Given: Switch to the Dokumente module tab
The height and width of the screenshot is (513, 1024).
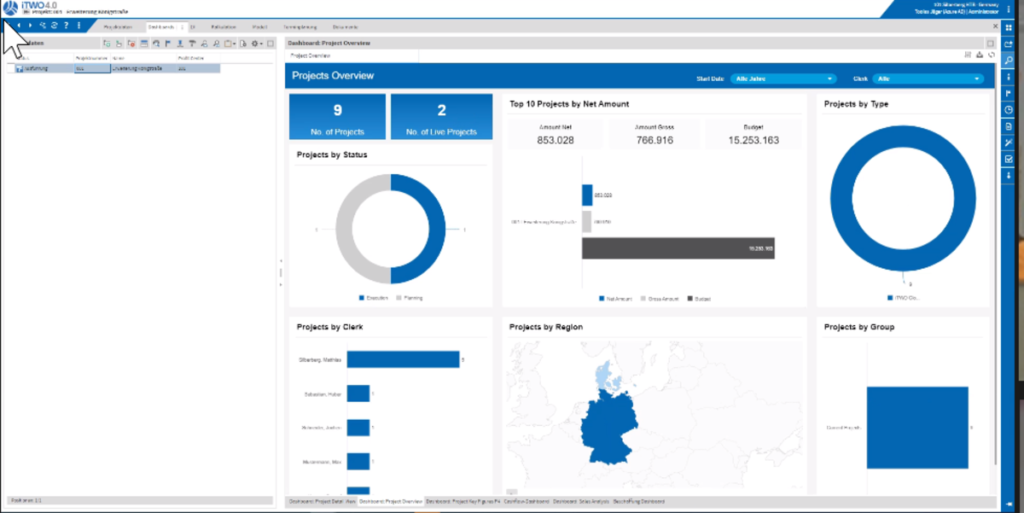Looking at the screenshot, I should click(x=345, y=27).
